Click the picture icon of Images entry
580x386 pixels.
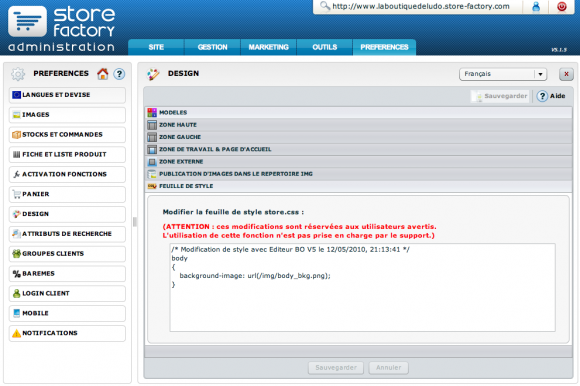click(x=16, y=115)
